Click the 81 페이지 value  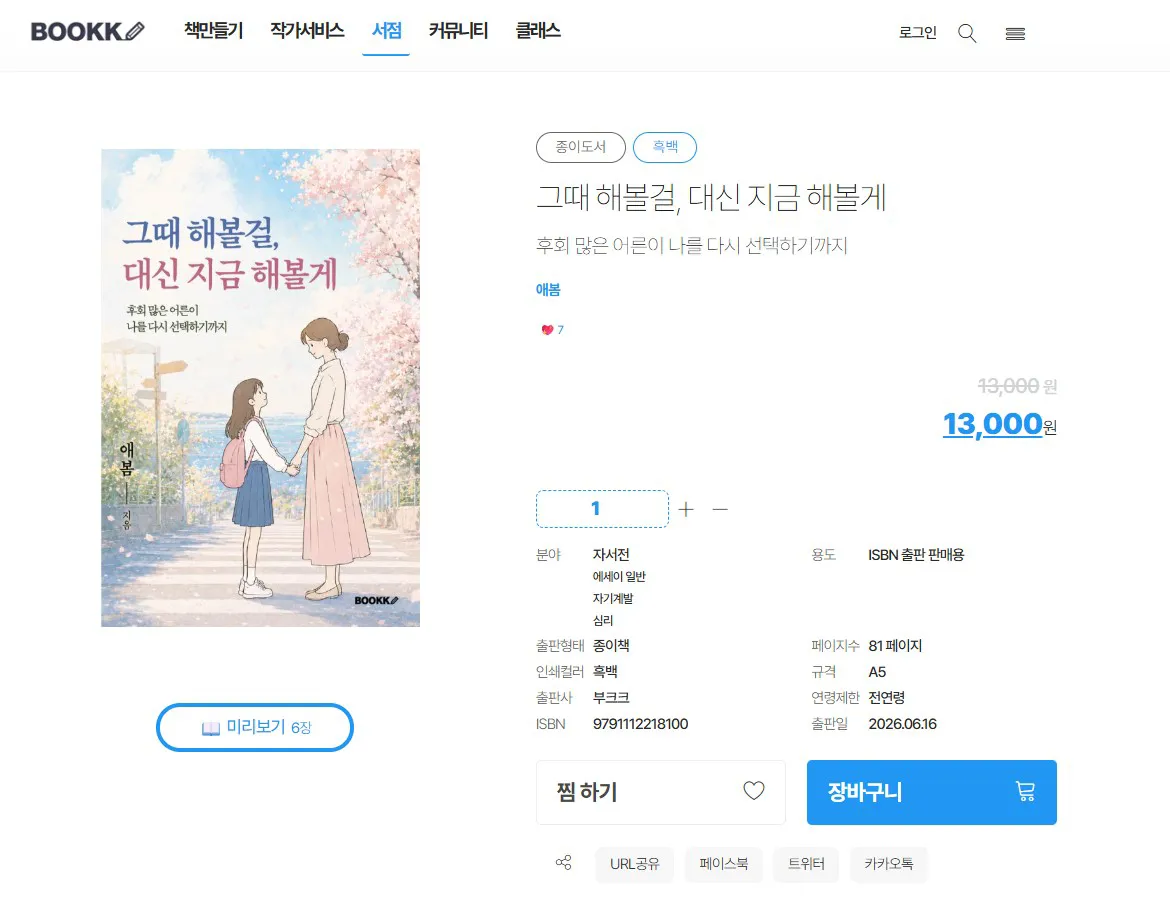click(x=895, y=646)
